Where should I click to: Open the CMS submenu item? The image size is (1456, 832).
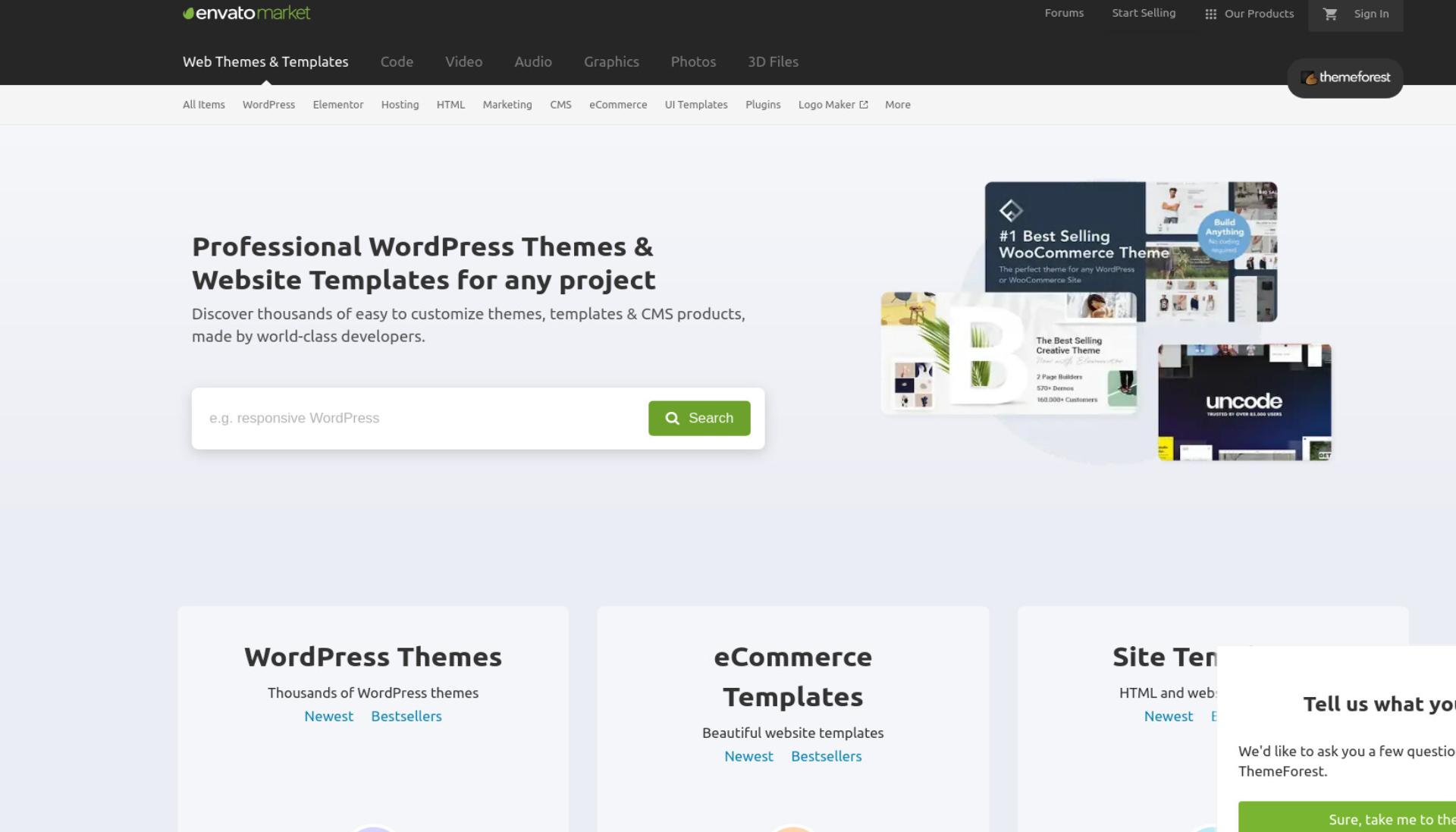tap(560, 105)
